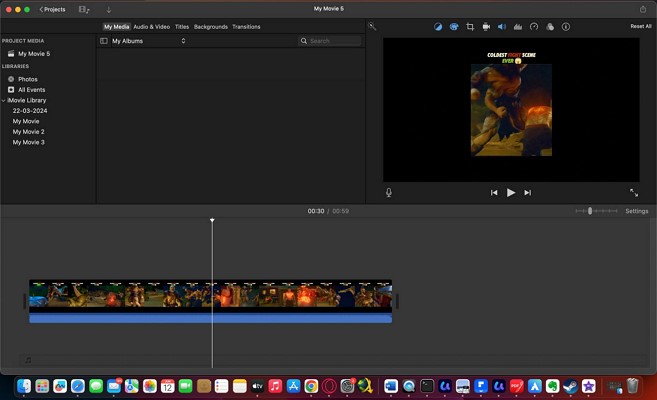
Task: Open Trash in the dock
Action: click(x=633, y=386)
